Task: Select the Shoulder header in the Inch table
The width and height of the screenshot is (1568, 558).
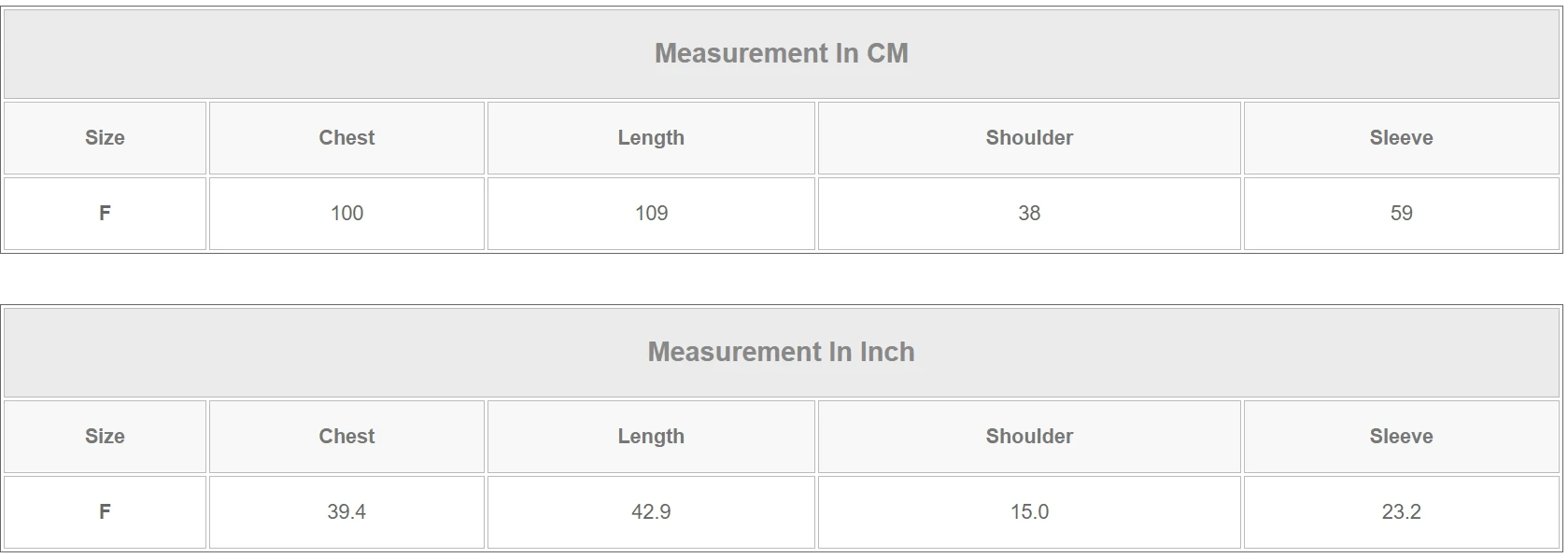Action: pyautogui.click(x=1029, y=437)
